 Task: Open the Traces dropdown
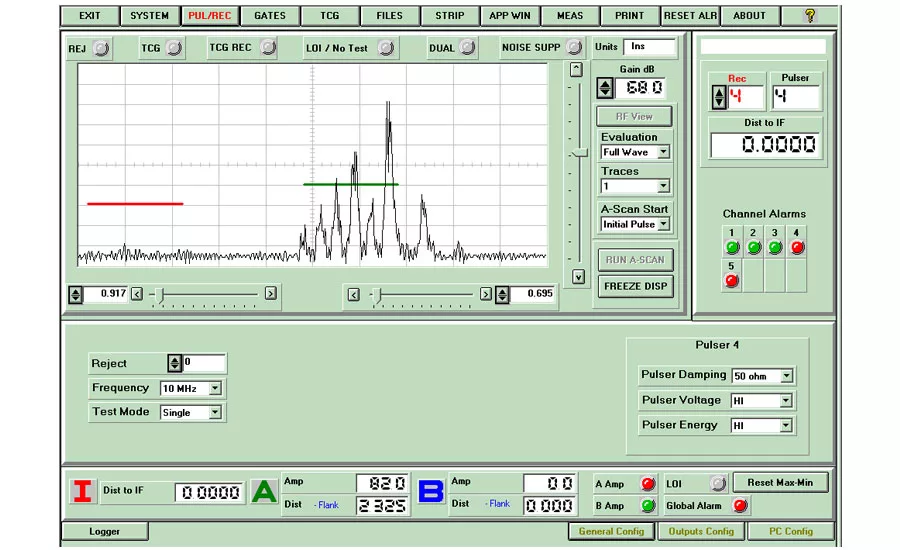pyautogui.click(x=664, y=186)
